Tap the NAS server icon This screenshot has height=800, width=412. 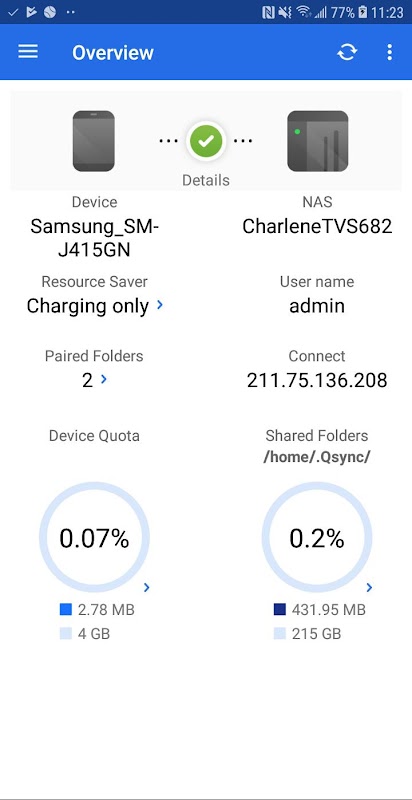click(x=318, y=141)
